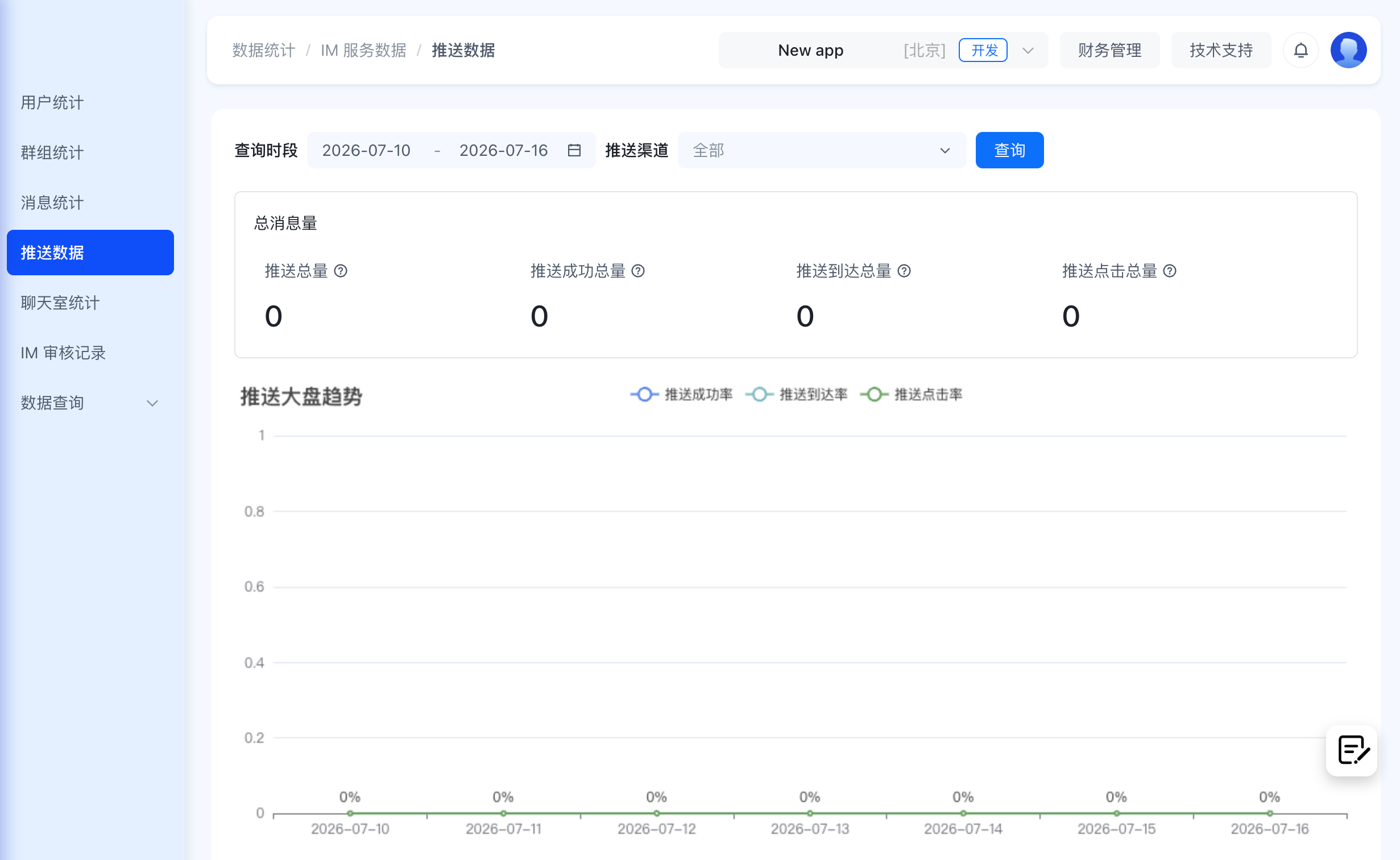Open the feedback note icon
This screenshot has width=1400, height=860.
tap(1352, 750)
